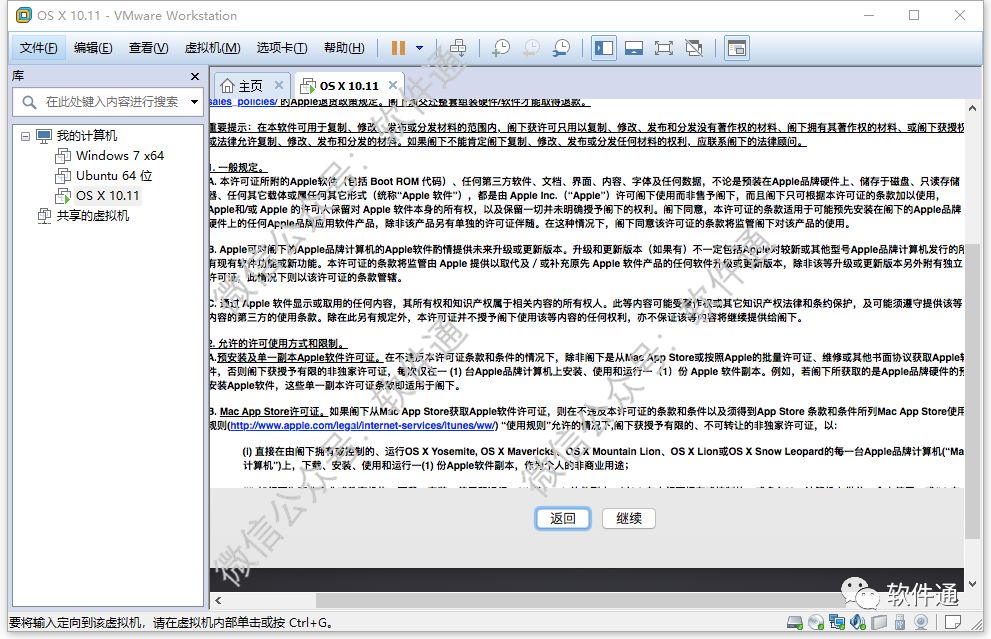The width and height of the screenshot is (991, 639).
Task: Collapse the 我的计算机 tree node
Action: 25,136
